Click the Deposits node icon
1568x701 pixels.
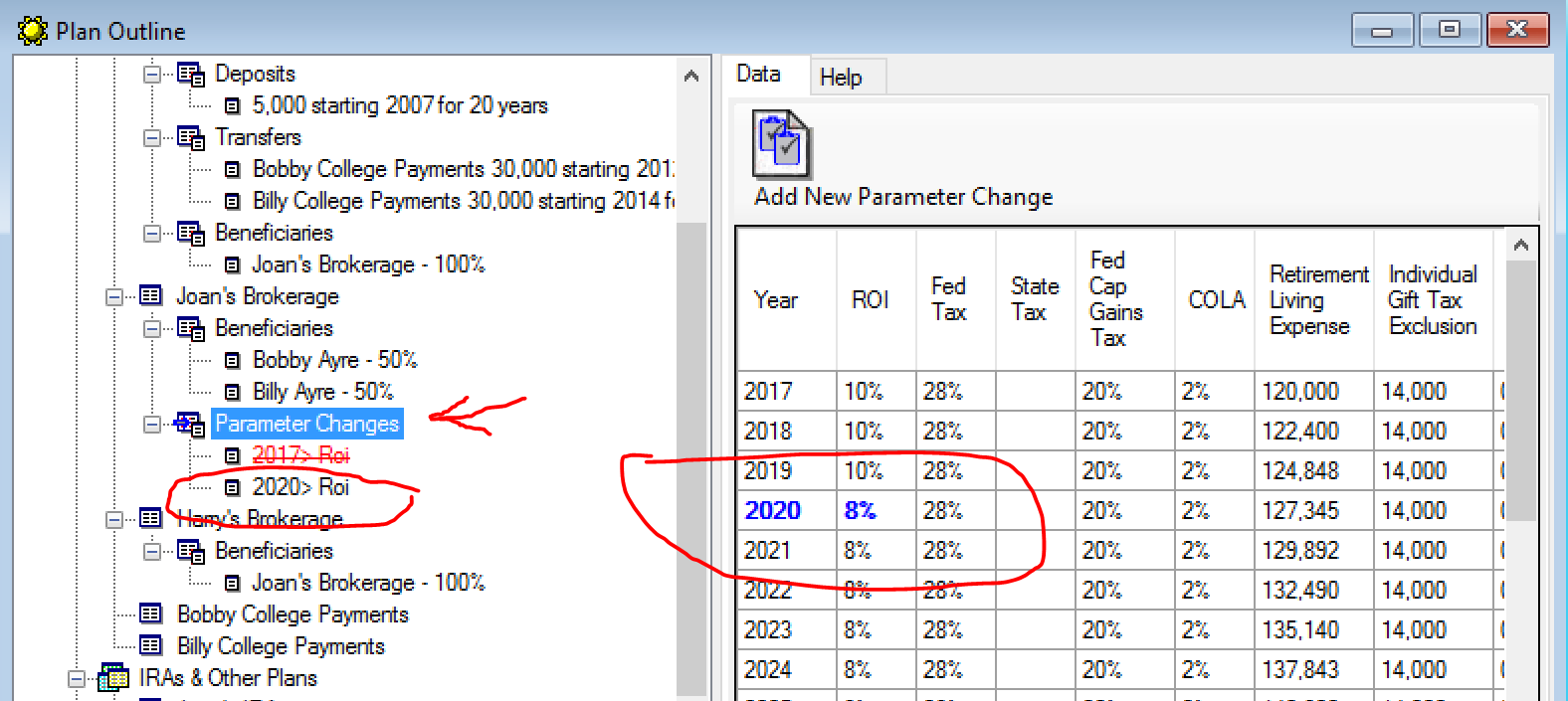click(x=190, y=75)
